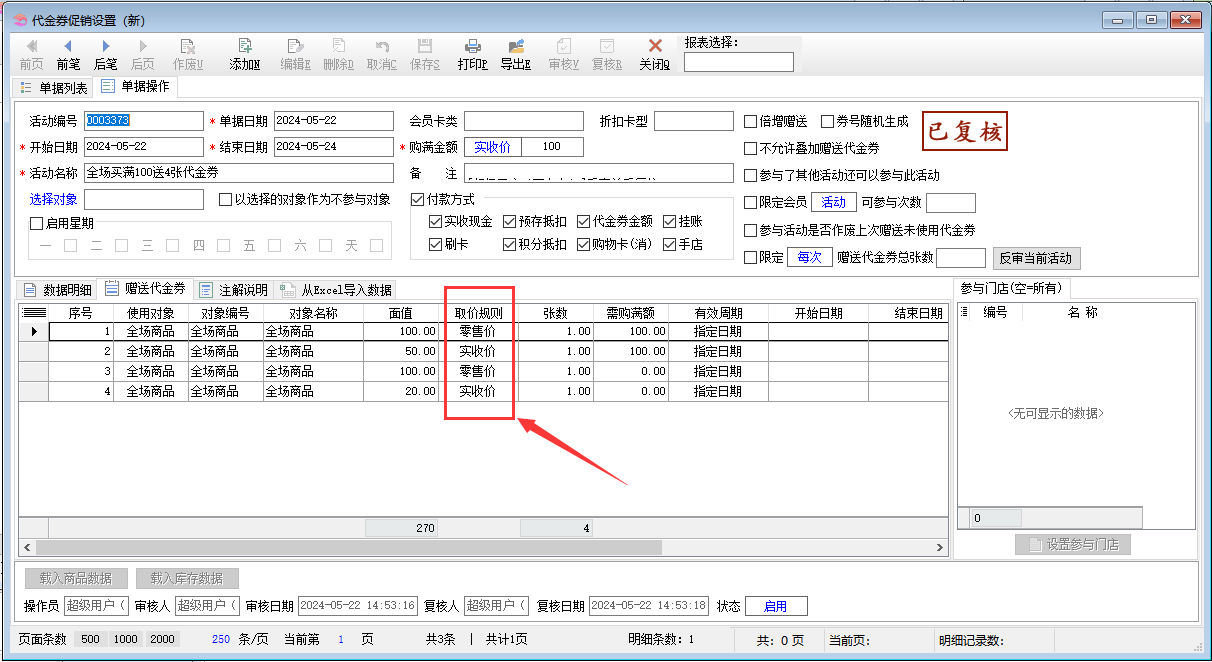Click the grid menu icon left of 序号 header
This screenshot has width=1212, height=662.
(34, 313)
